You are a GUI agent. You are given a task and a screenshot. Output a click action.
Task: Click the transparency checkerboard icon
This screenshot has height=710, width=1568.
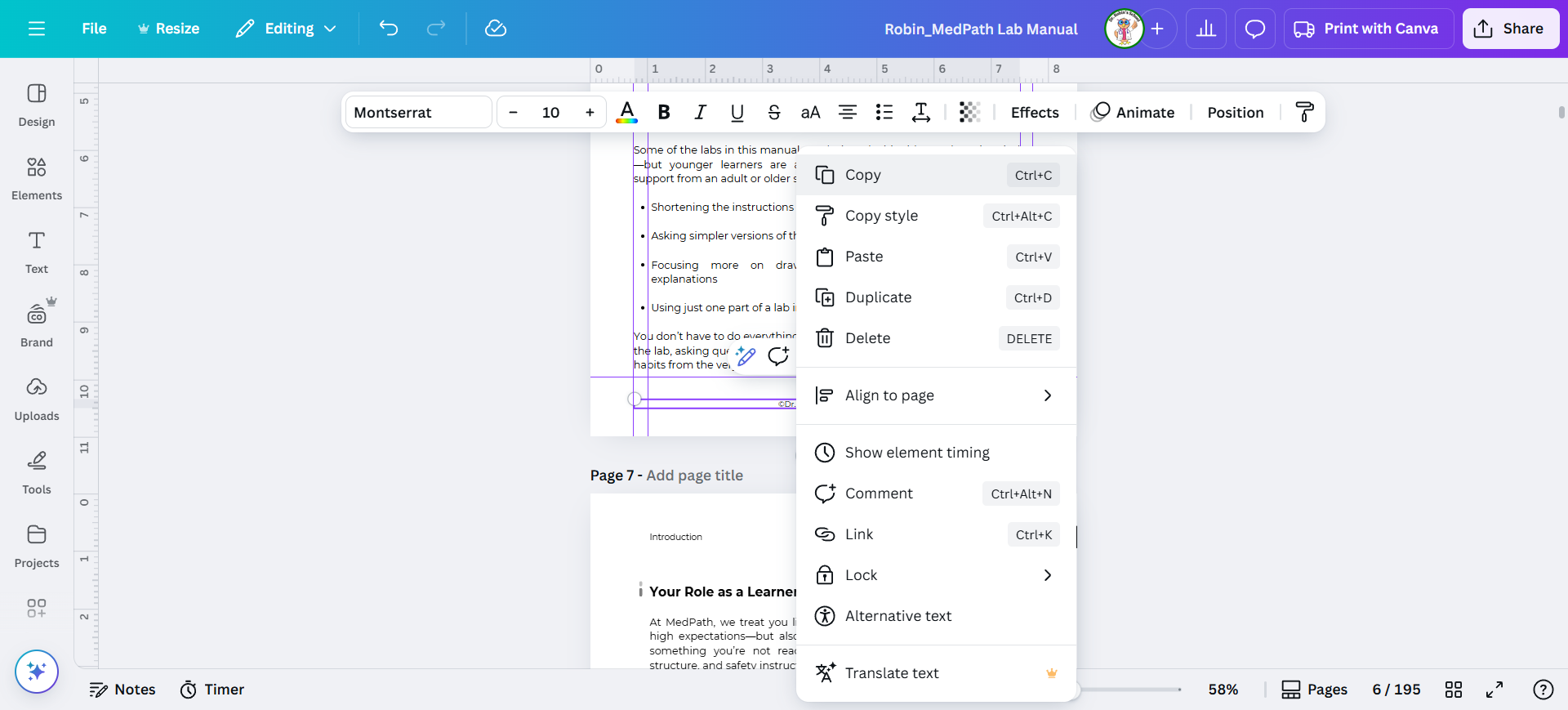(x=969, y=112)
